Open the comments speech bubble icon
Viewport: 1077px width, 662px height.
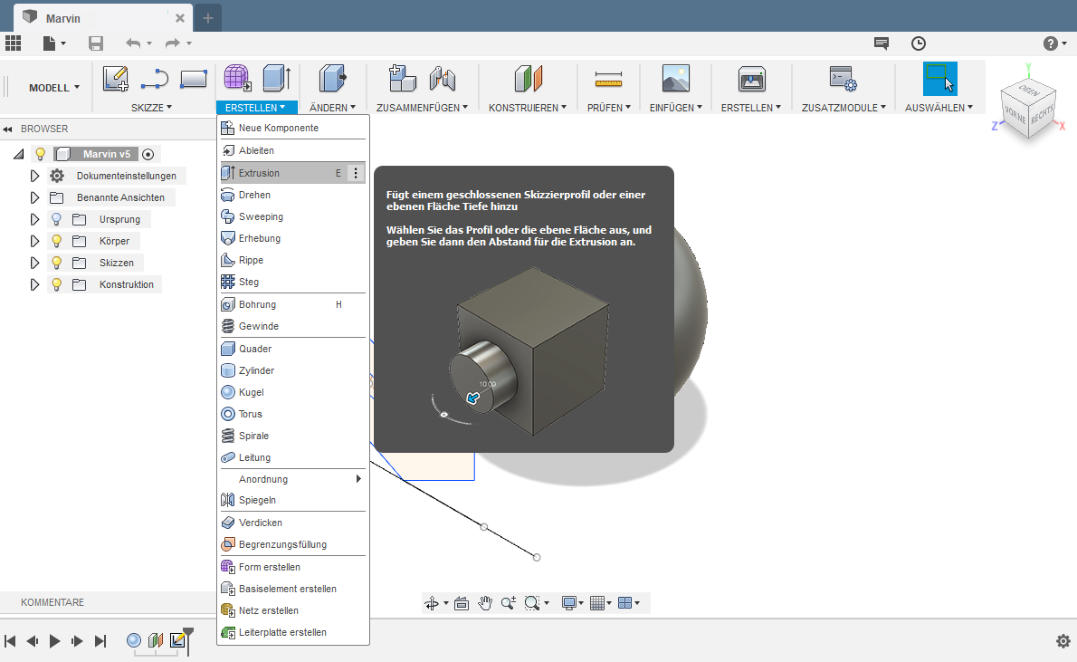point(881,44)
